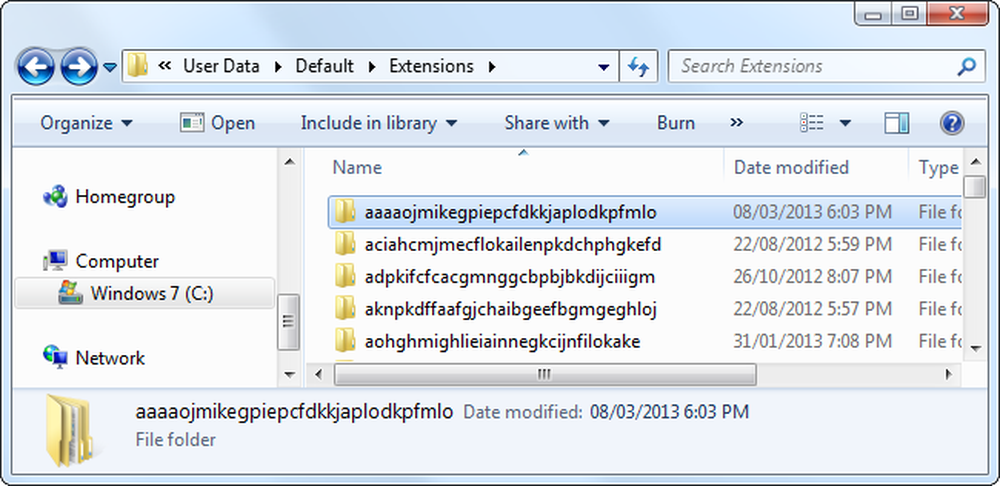Click the Search Extensions input field
This screenshot has width=1000, height=486.
tap(815, 66)
